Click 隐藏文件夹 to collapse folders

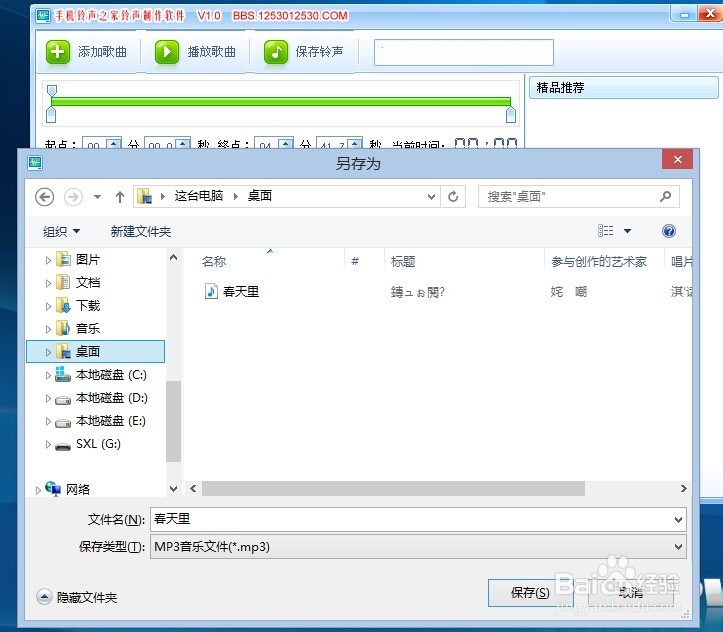pyautogui.click(x=77, y=597)
